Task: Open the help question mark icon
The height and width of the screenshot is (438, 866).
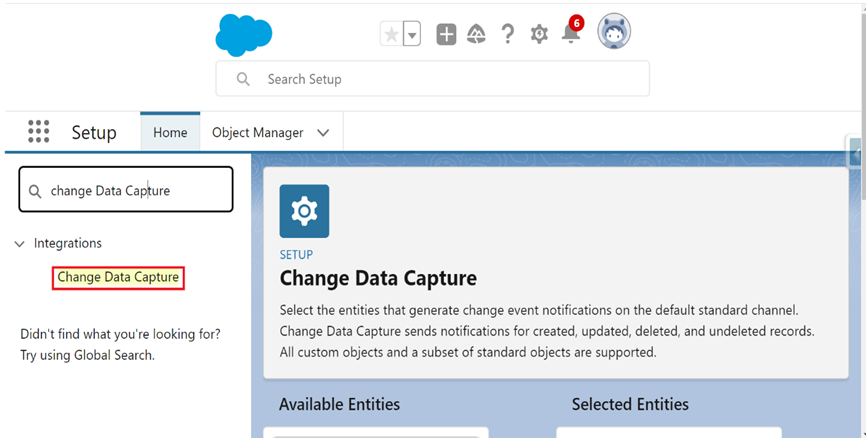Action: point(508,35)
